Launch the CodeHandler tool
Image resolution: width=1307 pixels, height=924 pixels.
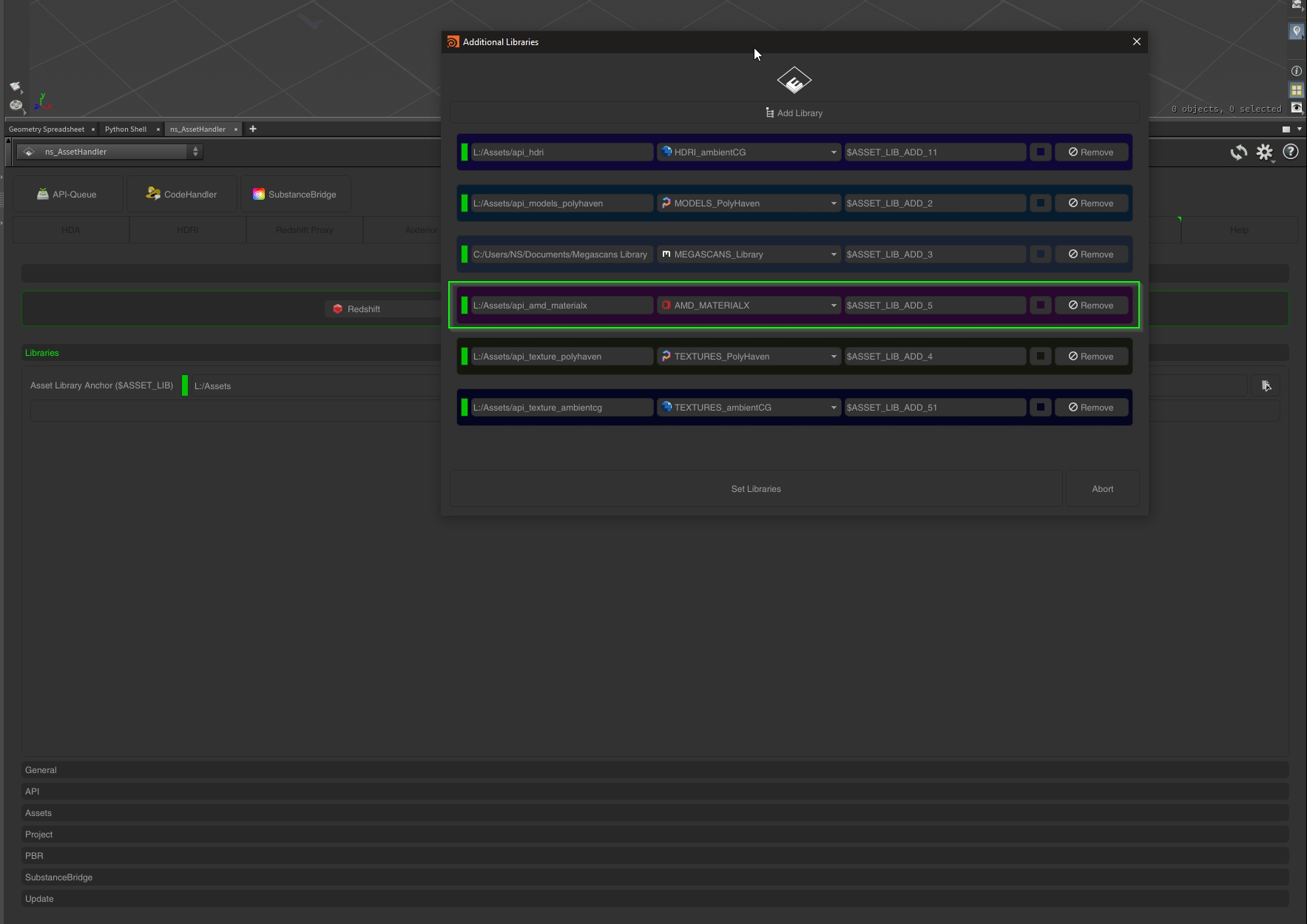click(x=182, y=195)
